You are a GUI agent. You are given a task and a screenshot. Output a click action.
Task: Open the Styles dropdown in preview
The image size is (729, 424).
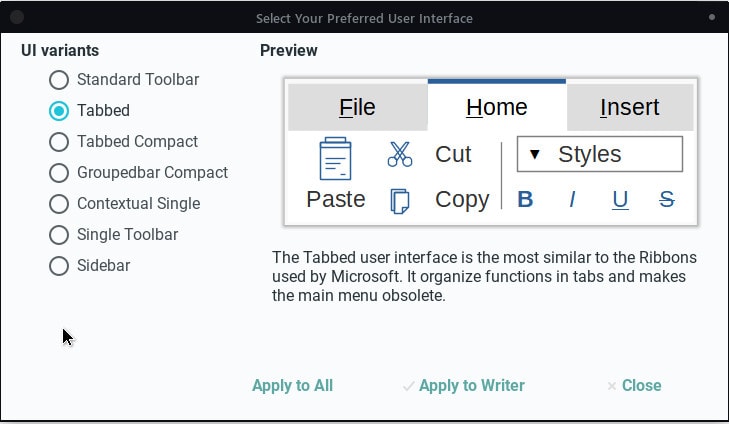(x=599, y=154)
